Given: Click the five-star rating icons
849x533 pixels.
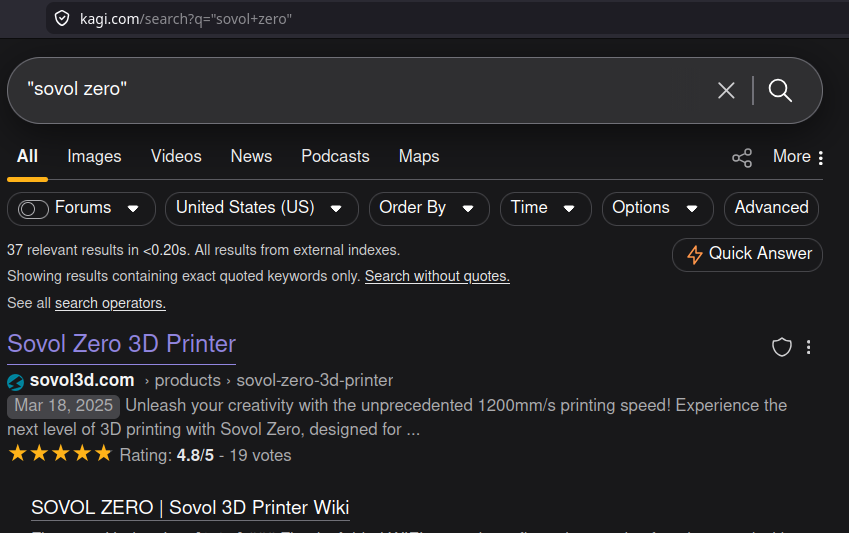Looking at the screenshot, I should click(x=60, y=453).
